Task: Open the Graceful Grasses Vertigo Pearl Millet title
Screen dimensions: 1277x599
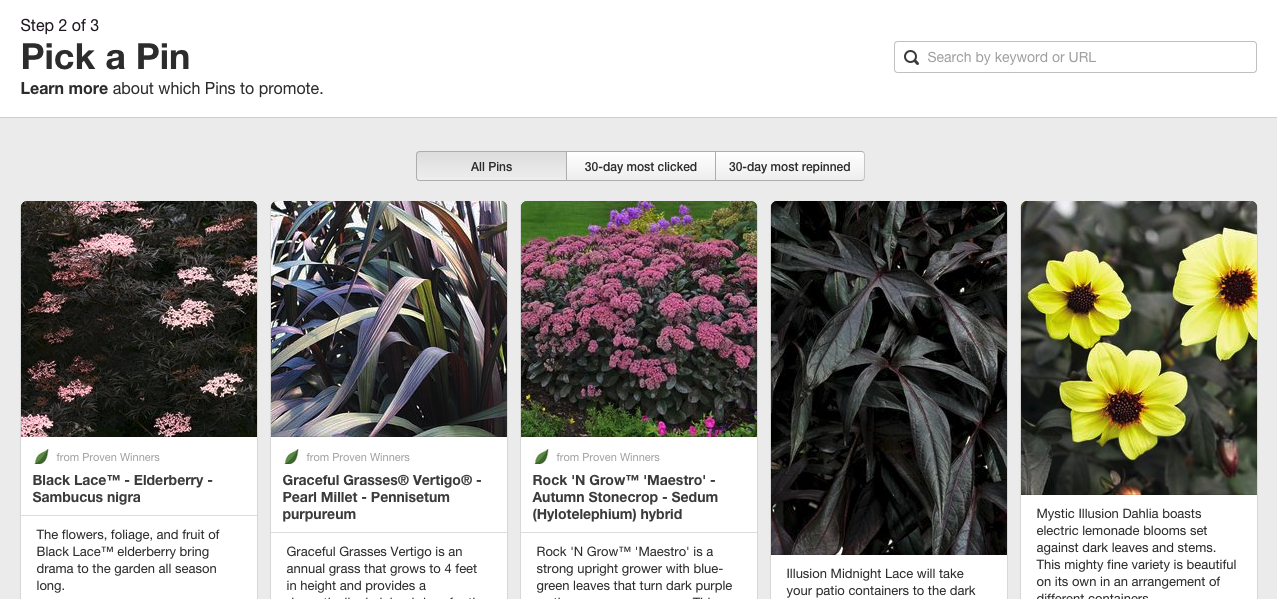Action: tap(382, 497)
